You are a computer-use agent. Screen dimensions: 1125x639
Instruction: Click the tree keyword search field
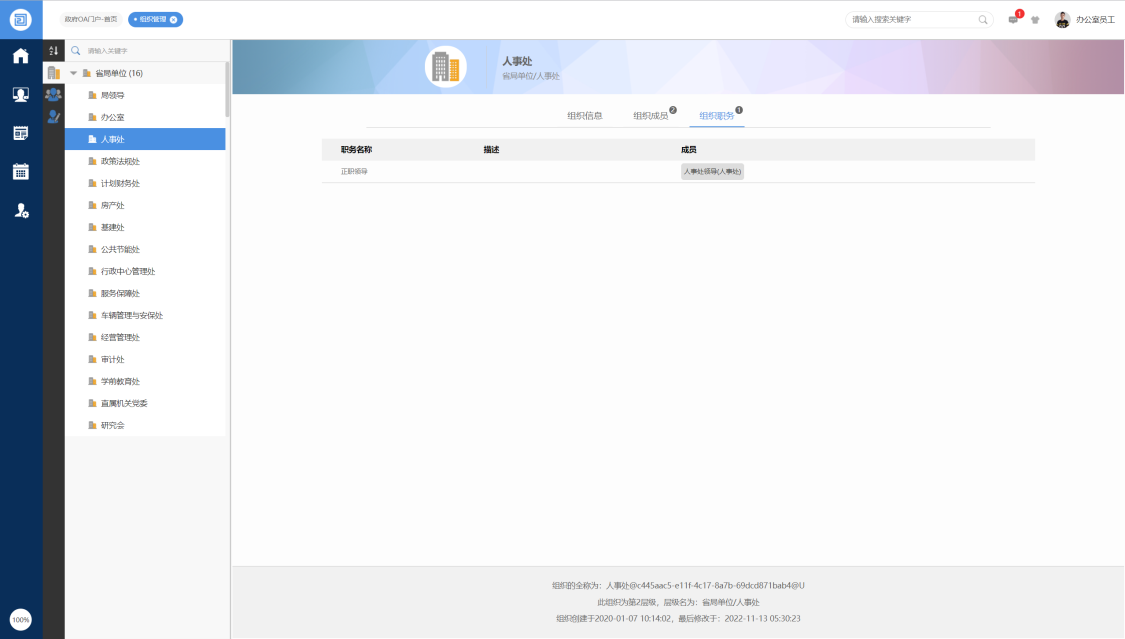tap(150, 50)
